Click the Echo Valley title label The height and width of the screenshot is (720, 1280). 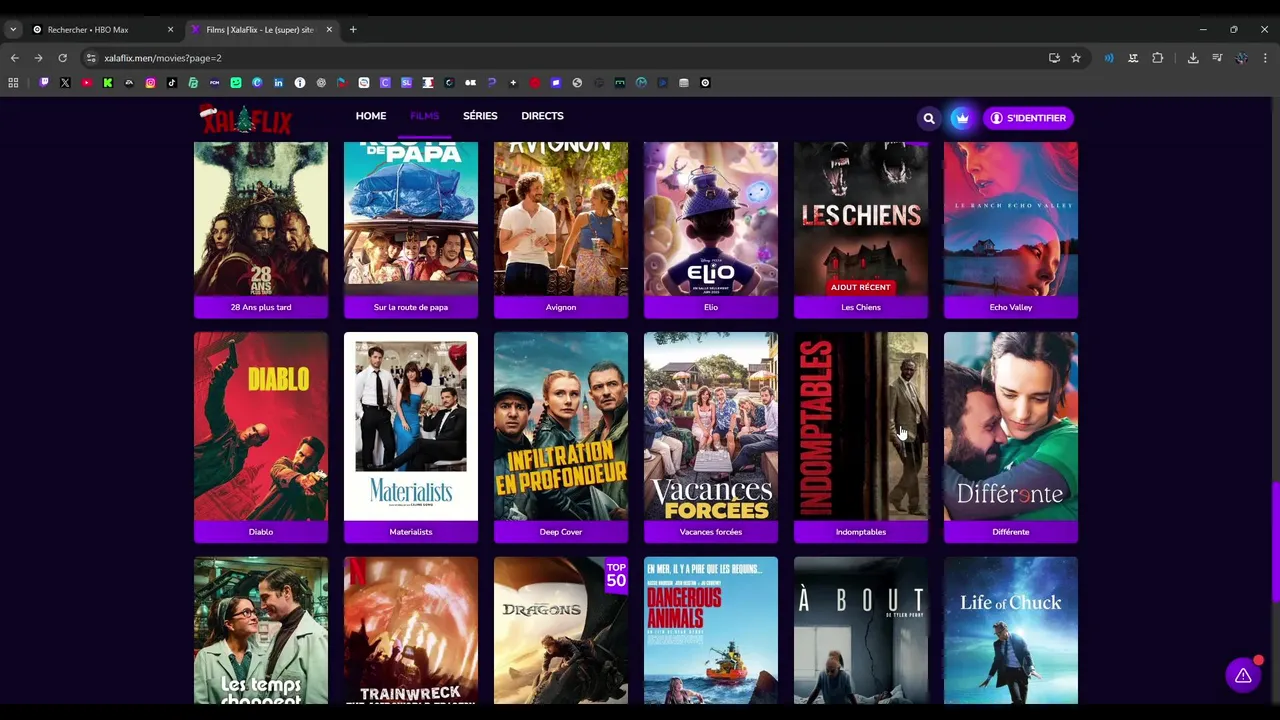1011,307
